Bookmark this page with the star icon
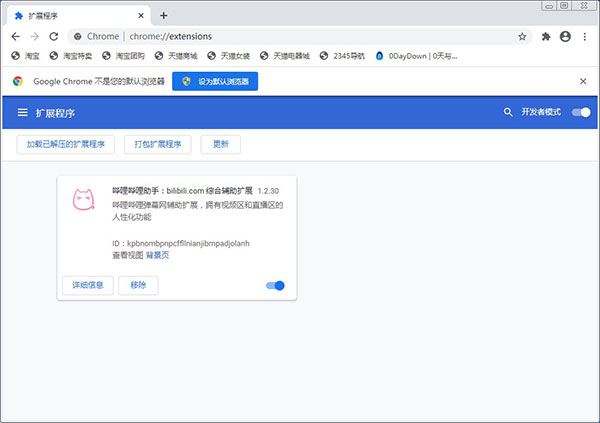 (x=522, y=36)
